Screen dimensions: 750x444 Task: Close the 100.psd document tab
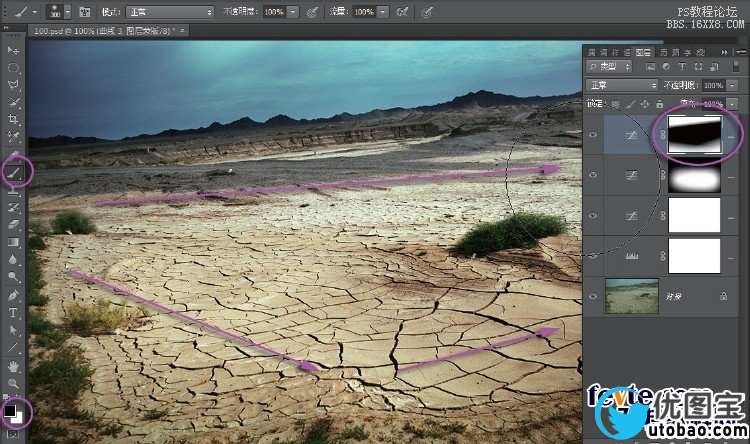tap(182, 31)
